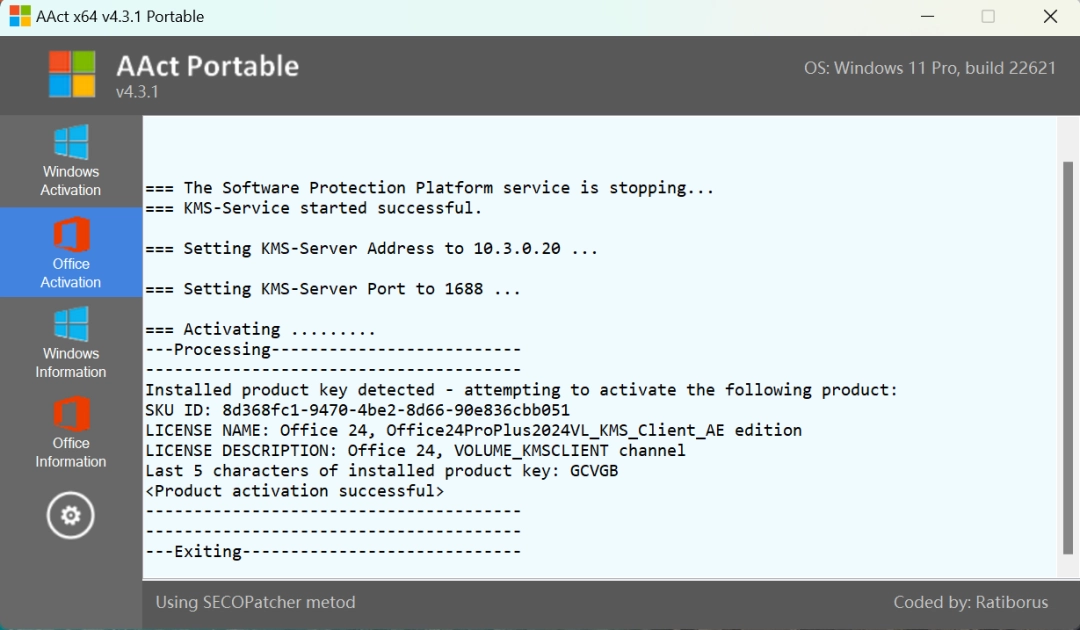Click the 'Office Information' text label
The width and height of the screenshot is (1080, 630).
(71, 452)
